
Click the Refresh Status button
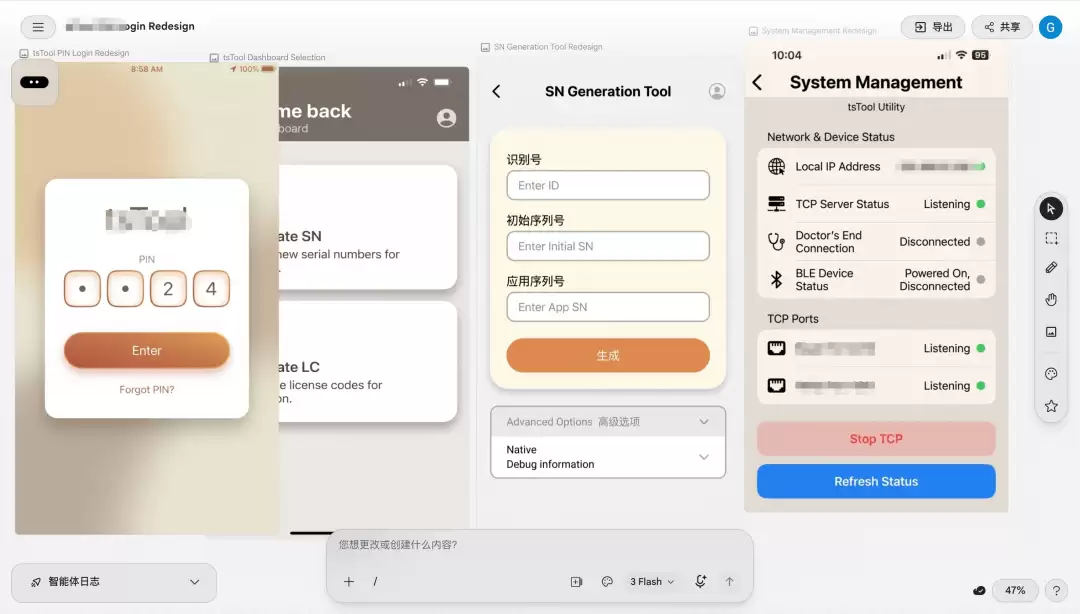[876, 482]
